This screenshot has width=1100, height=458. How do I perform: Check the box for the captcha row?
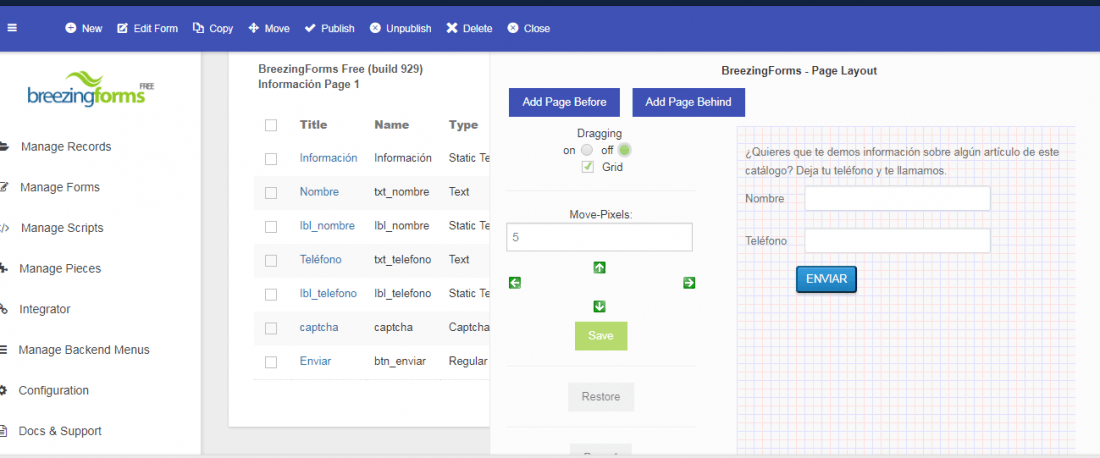(x=271, y=328)
